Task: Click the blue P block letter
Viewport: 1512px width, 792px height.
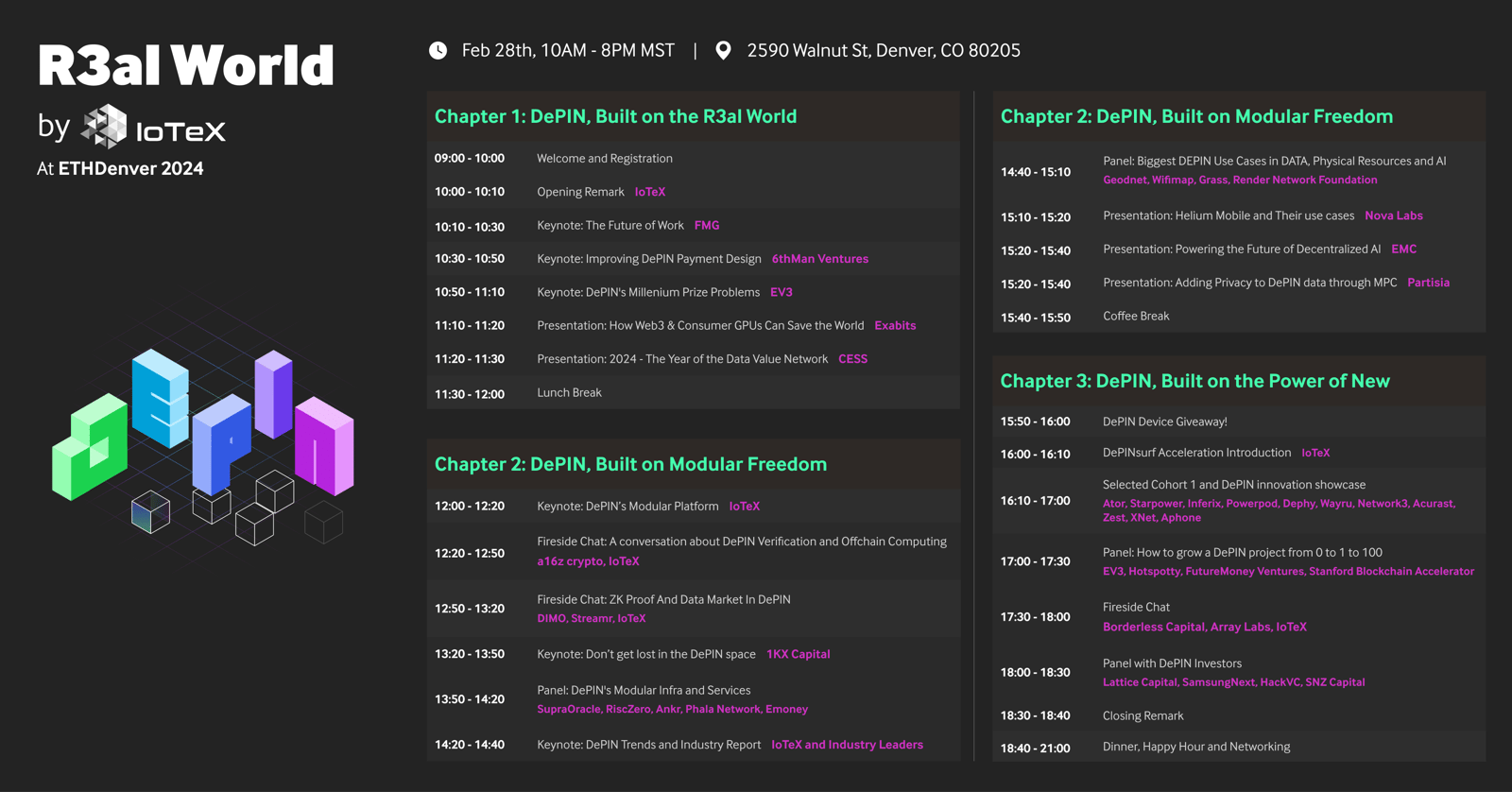Action: click(x=222, y=444)
